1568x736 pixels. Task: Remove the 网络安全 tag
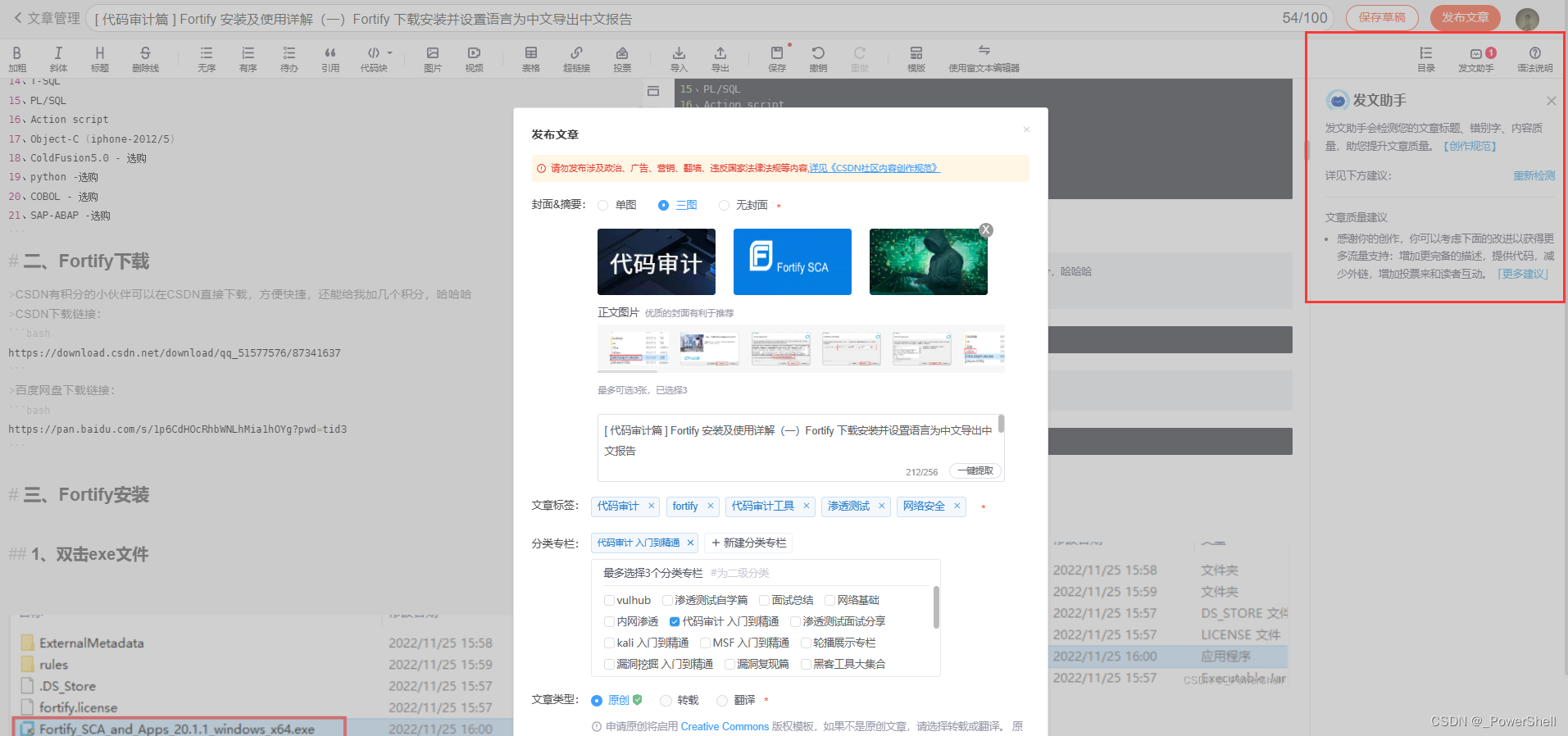click(x=957, y=506)
